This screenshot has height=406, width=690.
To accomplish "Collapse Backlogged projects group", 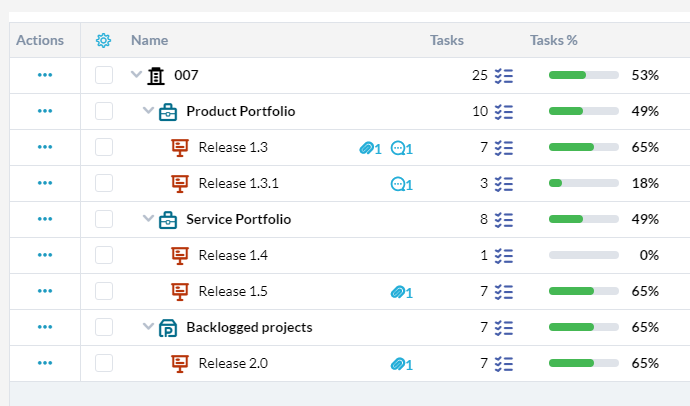I will pos(148,326).
